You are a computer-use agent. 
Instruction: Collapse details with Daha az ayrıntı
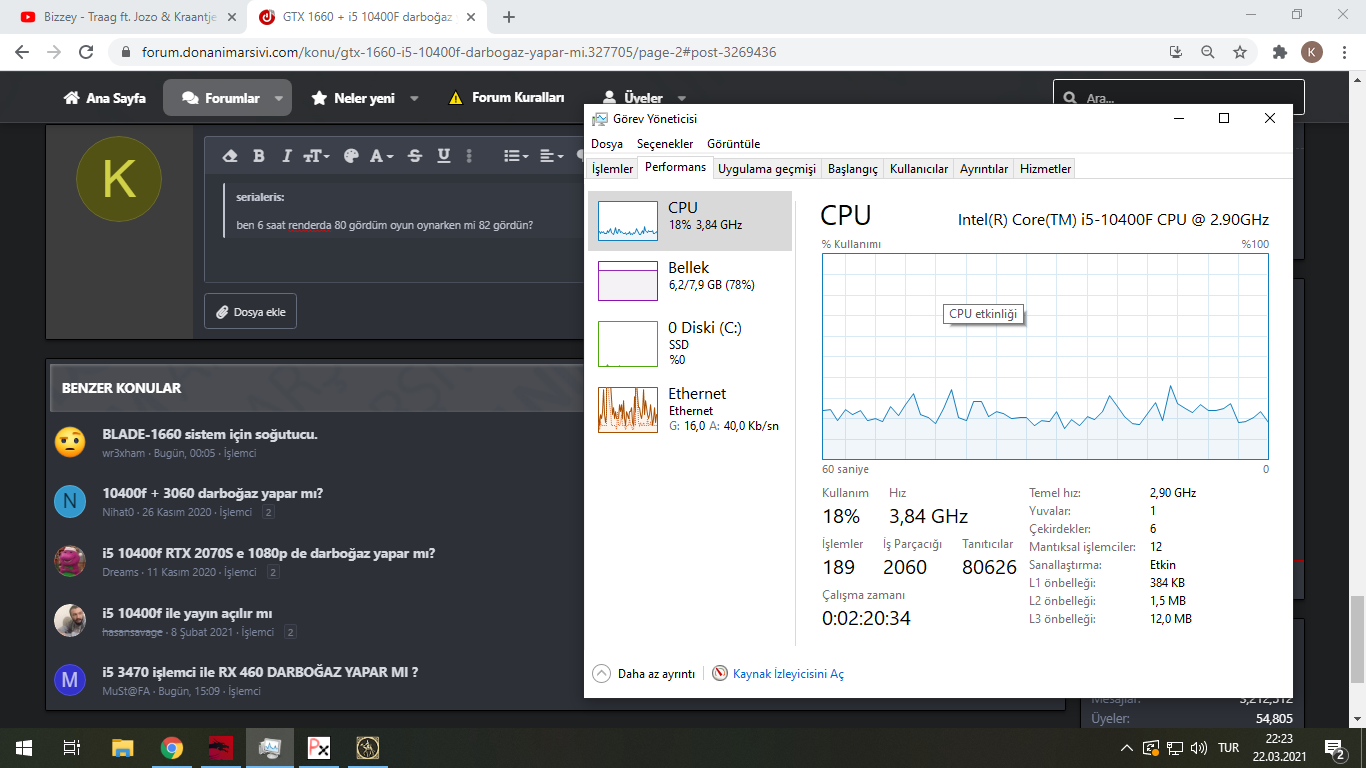[x=645, y=674]
